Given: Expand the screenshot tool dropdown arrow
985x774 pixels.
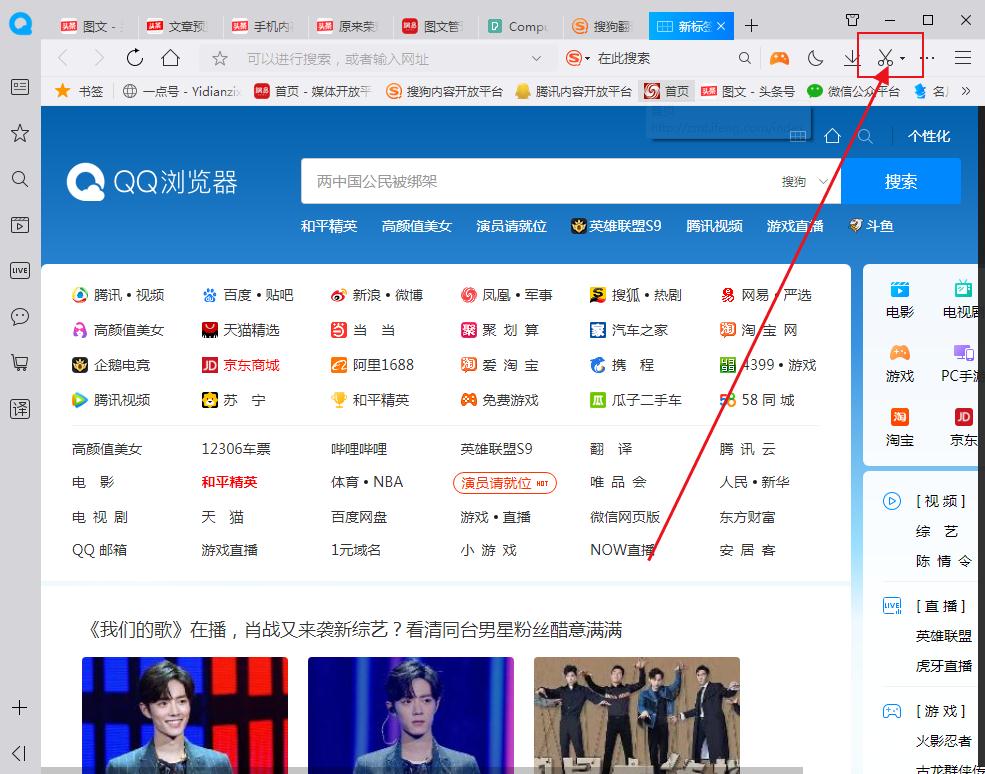Looking at the screenshot, I should 904,58.
